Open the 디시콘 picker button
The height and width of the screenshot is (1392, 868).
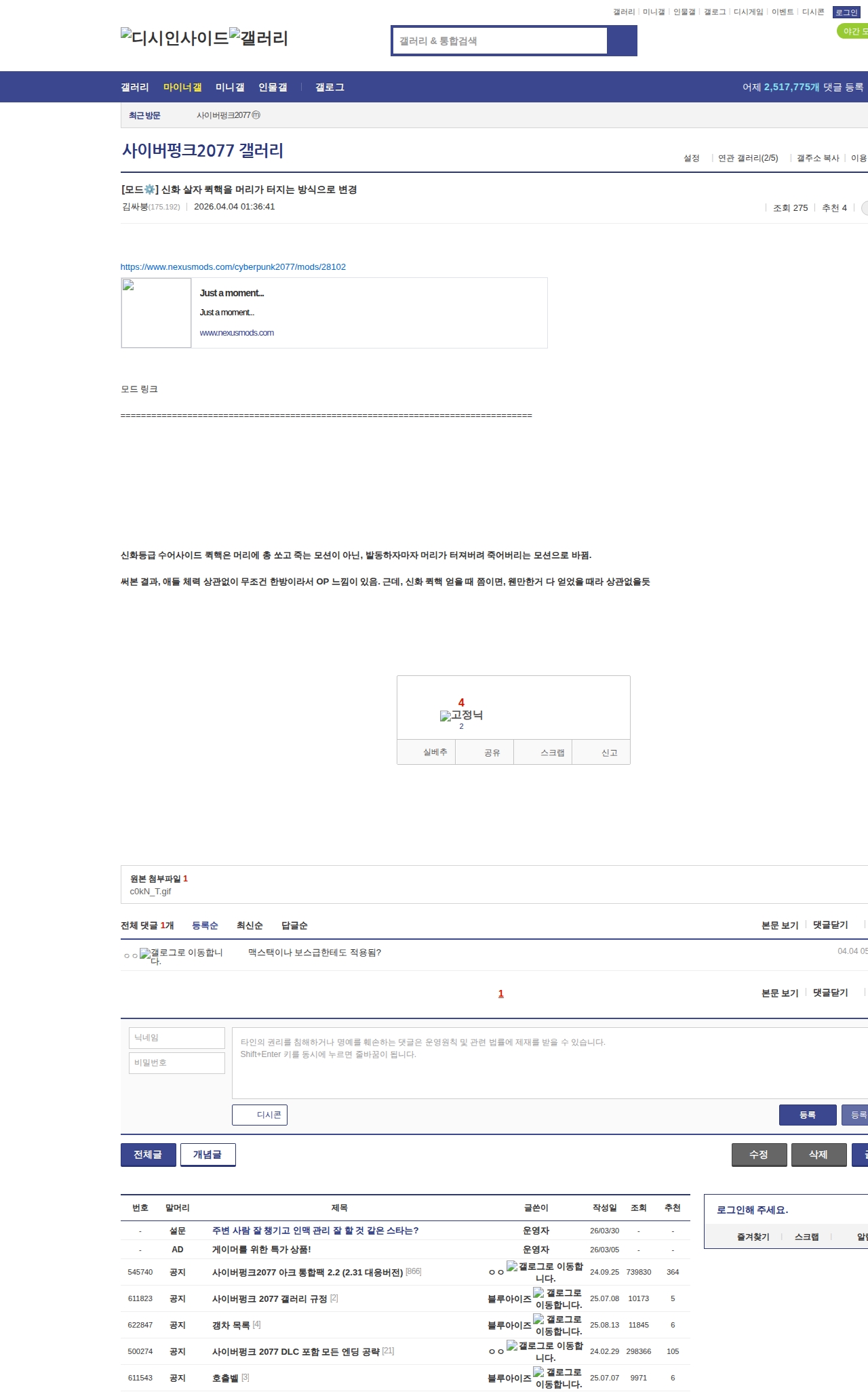coord(260,1115)
